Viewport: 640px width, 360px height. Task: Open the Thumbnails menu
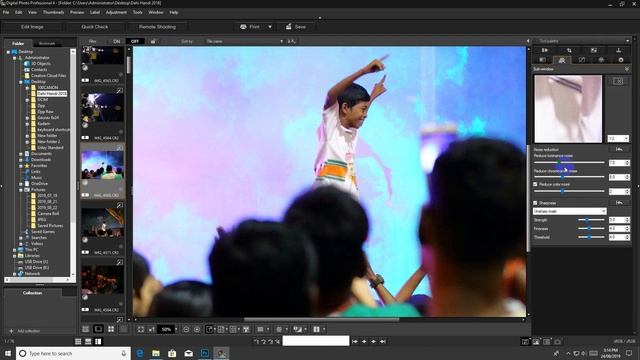pyautogui.click(x=53, y=13)
